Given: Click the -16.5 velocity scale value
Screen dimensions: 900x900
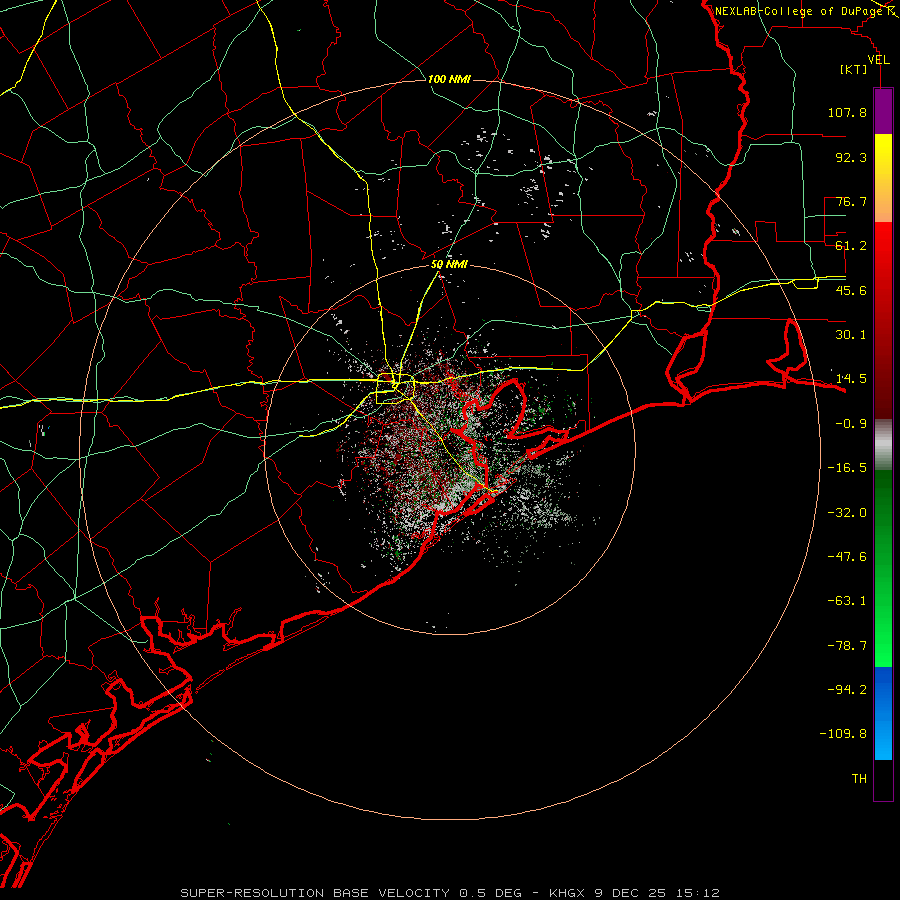Looking at the screenshot, I should click(847, 468).
